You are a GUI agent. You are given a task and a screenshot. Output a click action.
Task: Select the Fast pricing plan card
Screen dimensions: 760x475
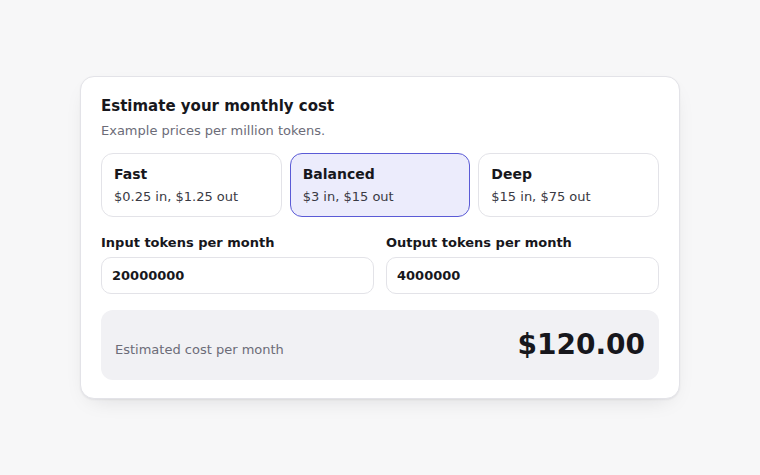[x=191, y=185]
